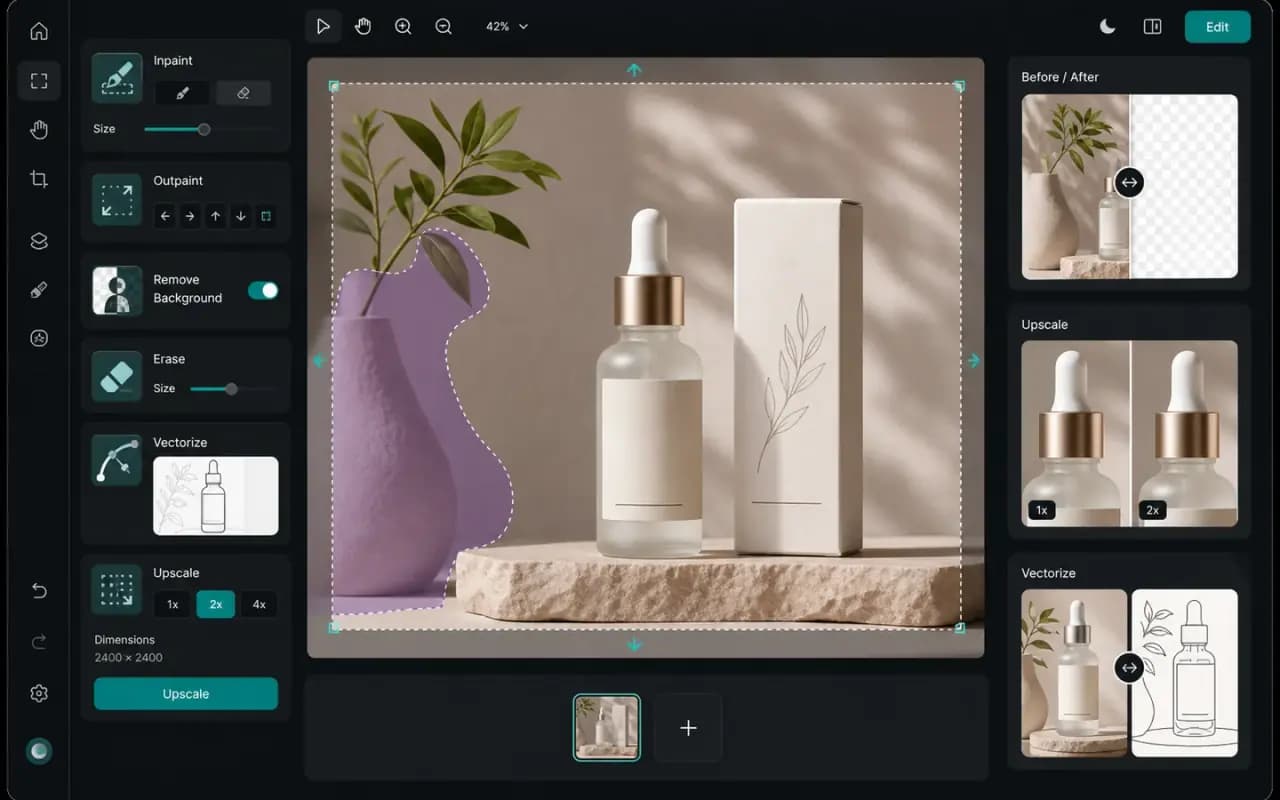Select the pointer tool in top toolbar
1280x800 pixels.
point(323,27)
